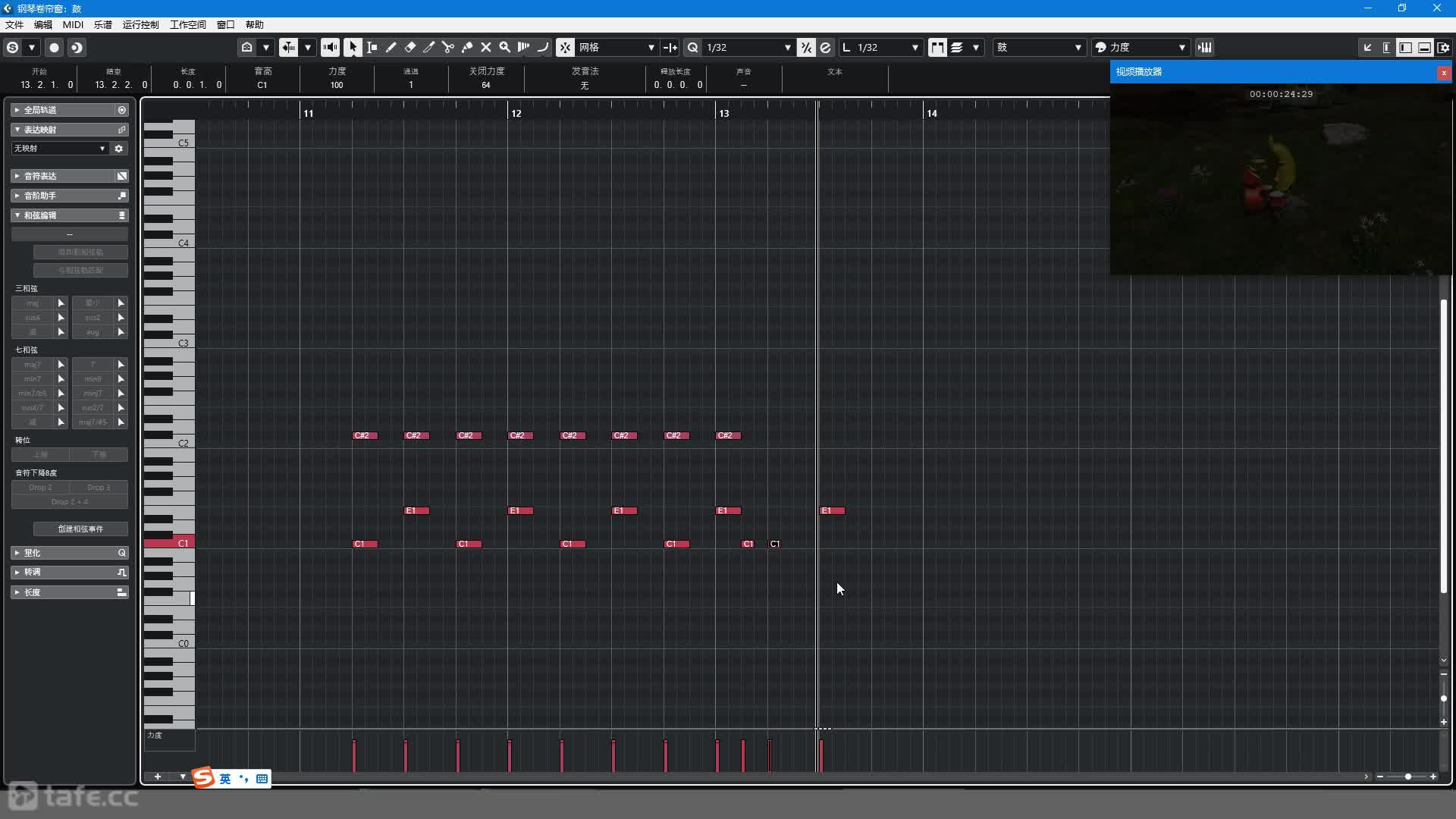
Task: Open the 文件 menu
Action: point(14,24)
